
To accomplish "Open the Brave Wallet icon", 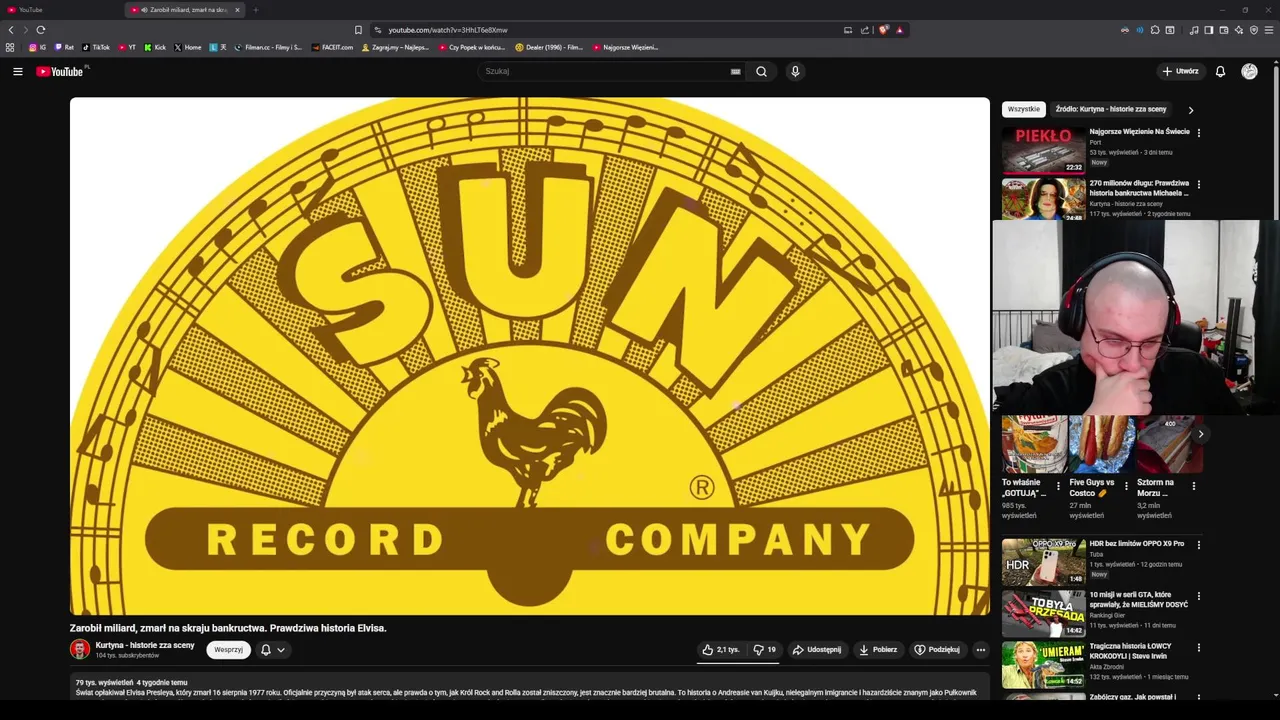I will [1224, 30].
